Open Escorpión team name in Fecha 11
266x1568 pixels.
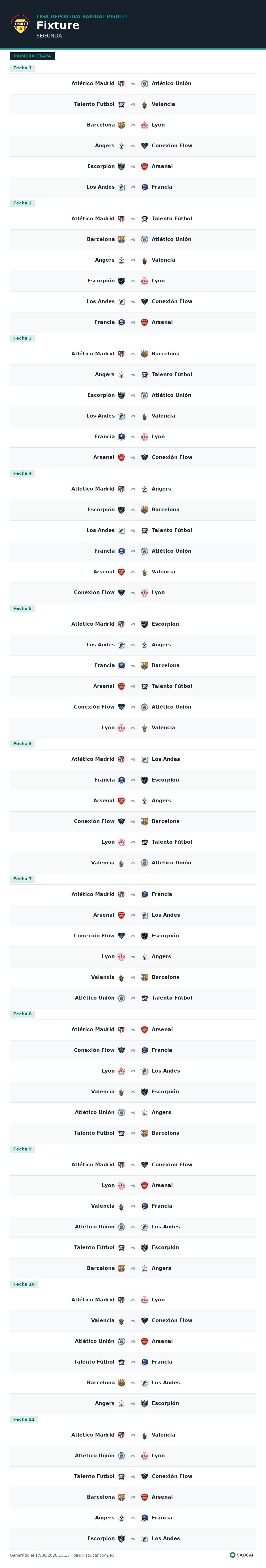pyautogui.click(x=101, y=1538)
